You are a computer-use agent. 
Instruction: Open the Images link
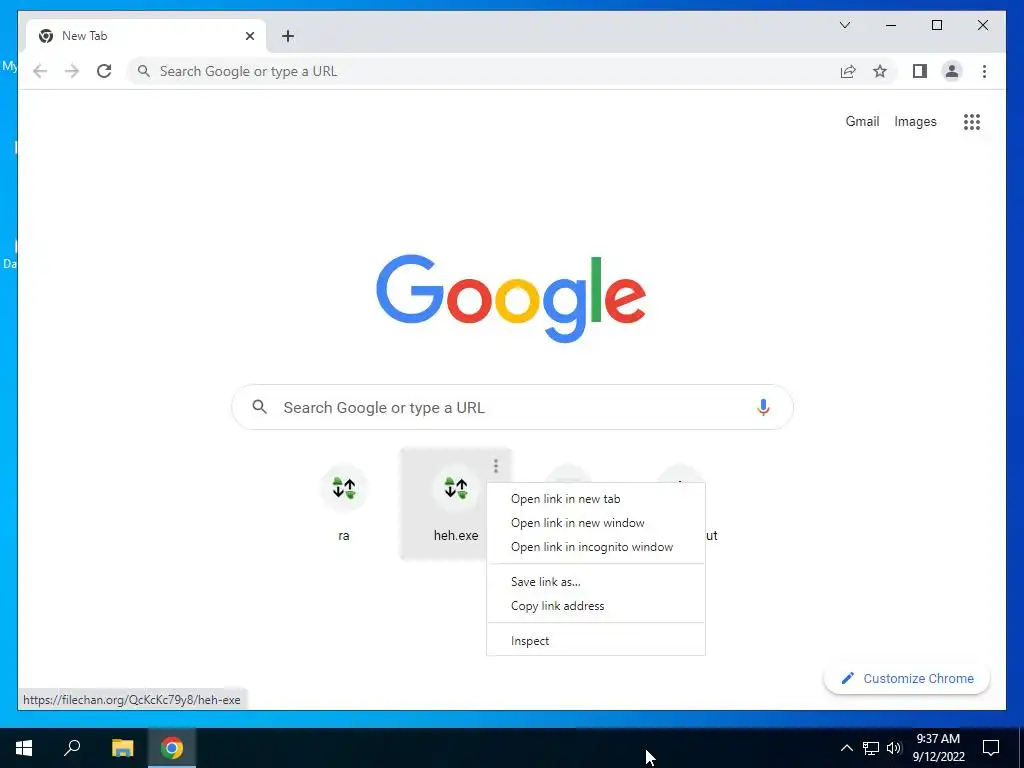[x=915, y=121]
